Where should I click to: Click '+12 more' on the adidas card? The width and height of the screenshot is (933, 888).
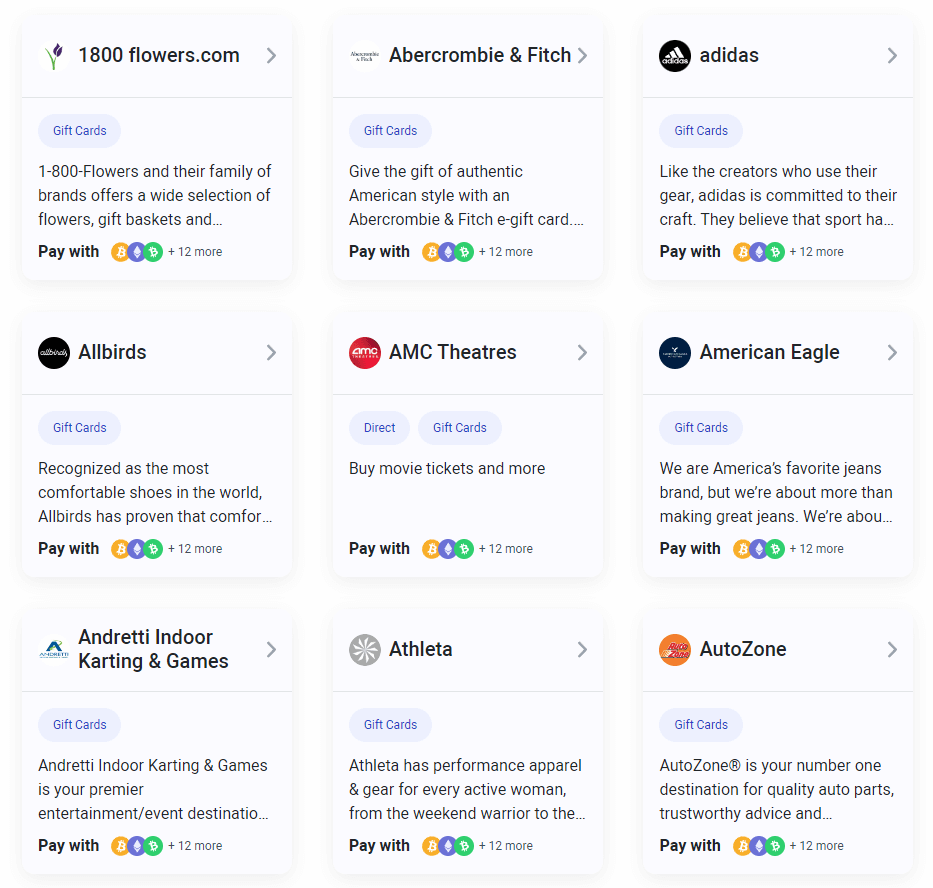pos(816,252)
